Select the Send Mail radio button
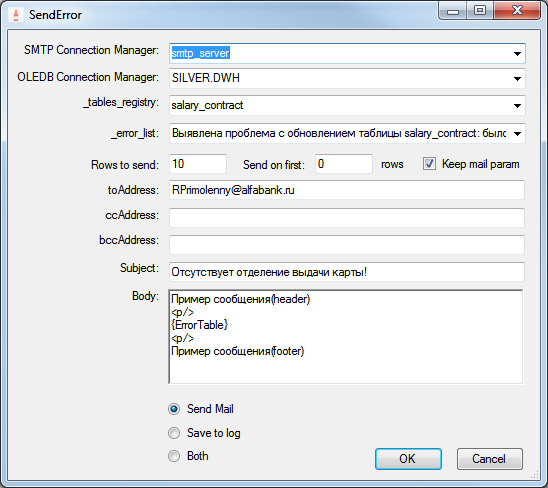 point(174,409)
